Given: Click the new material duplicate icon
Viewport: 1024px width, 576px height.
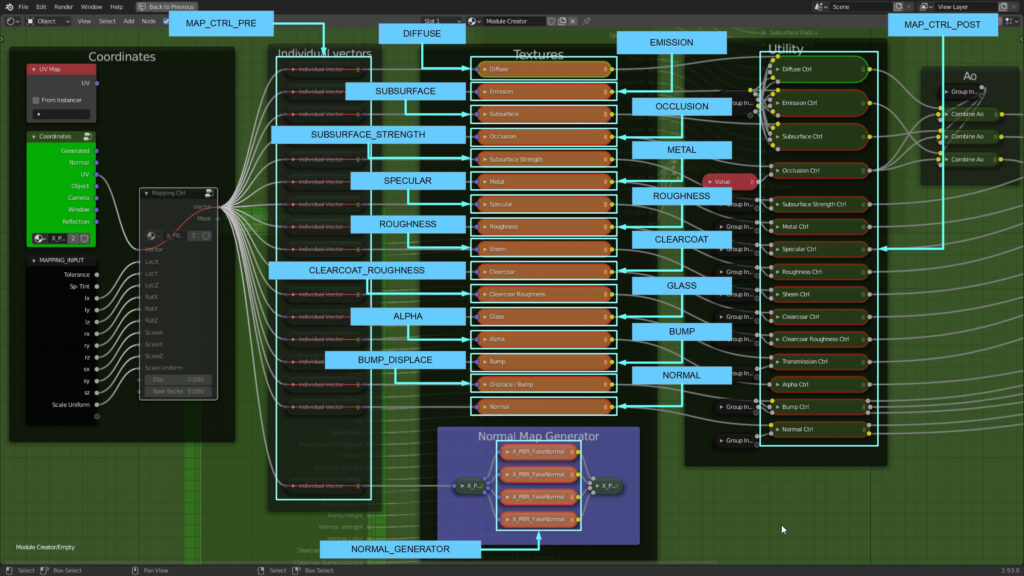Looking at the screenshot, I should click(562, 21).
